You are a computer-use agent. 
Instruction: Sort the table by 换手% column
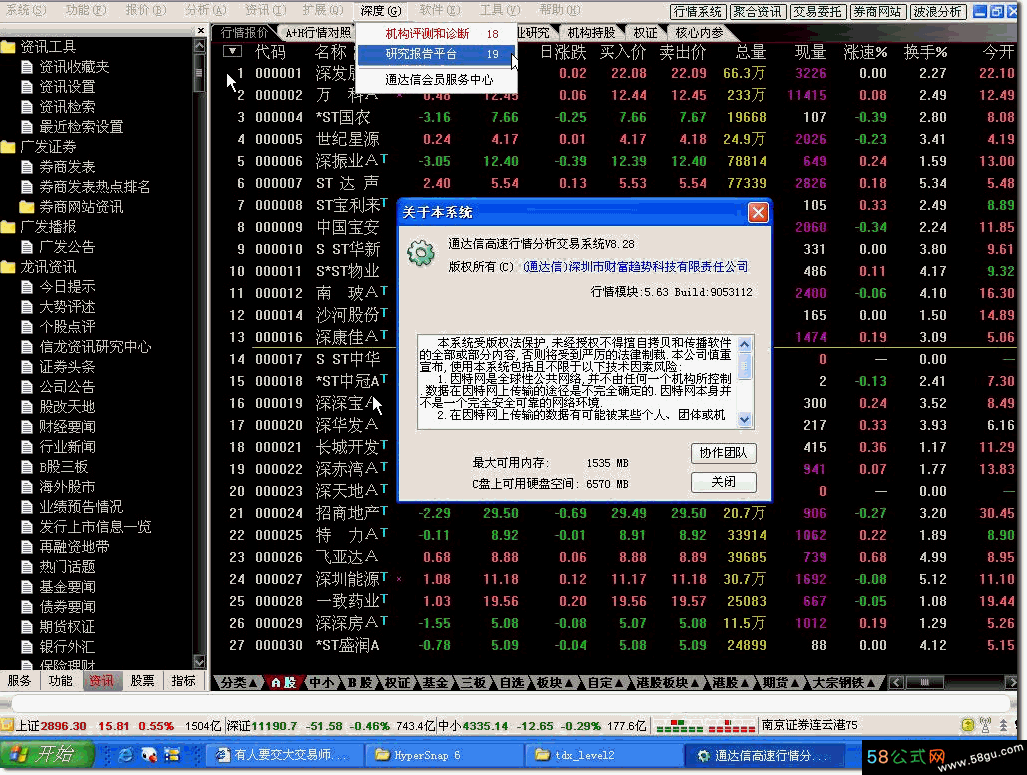click(925, 52)
